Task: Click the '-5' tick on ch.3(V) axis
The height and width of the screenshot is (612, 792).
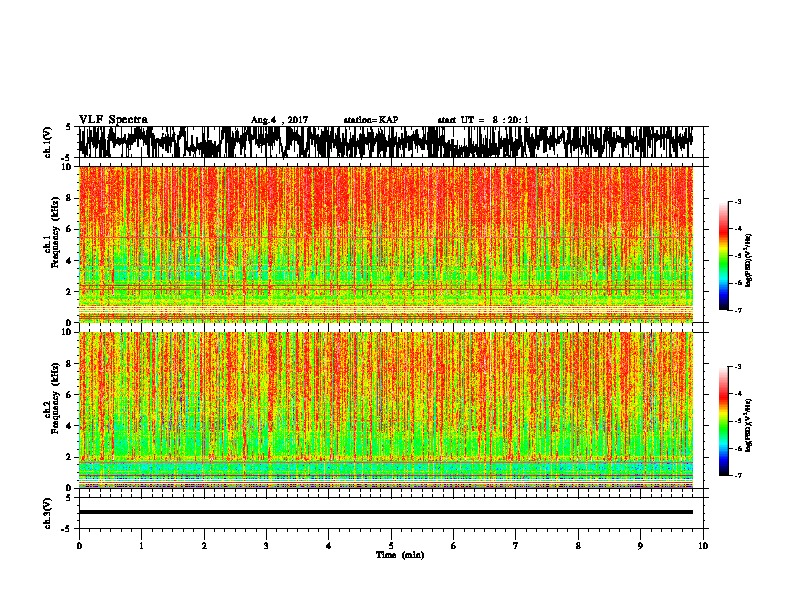Action: 67,529
